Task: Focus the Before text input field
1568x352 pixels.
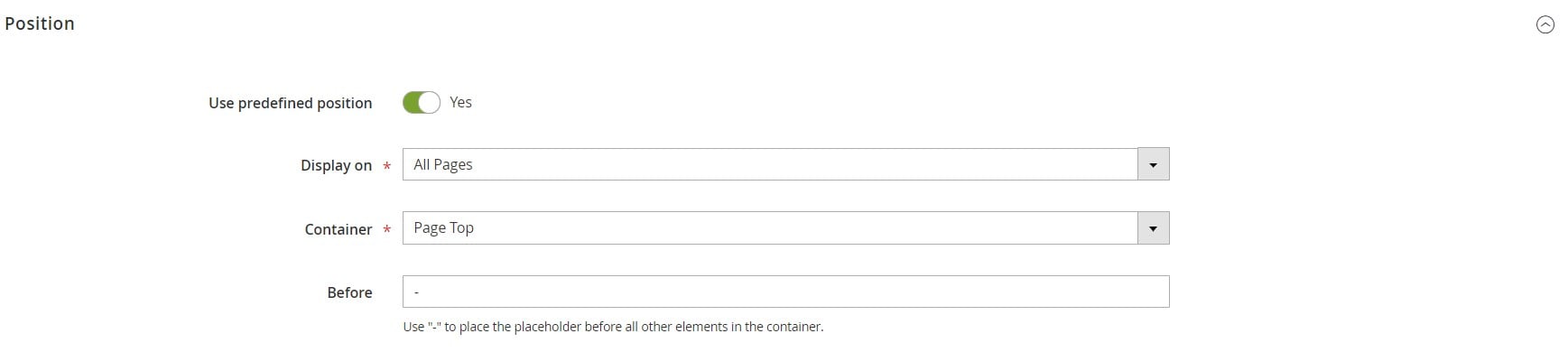Action: 785,292
